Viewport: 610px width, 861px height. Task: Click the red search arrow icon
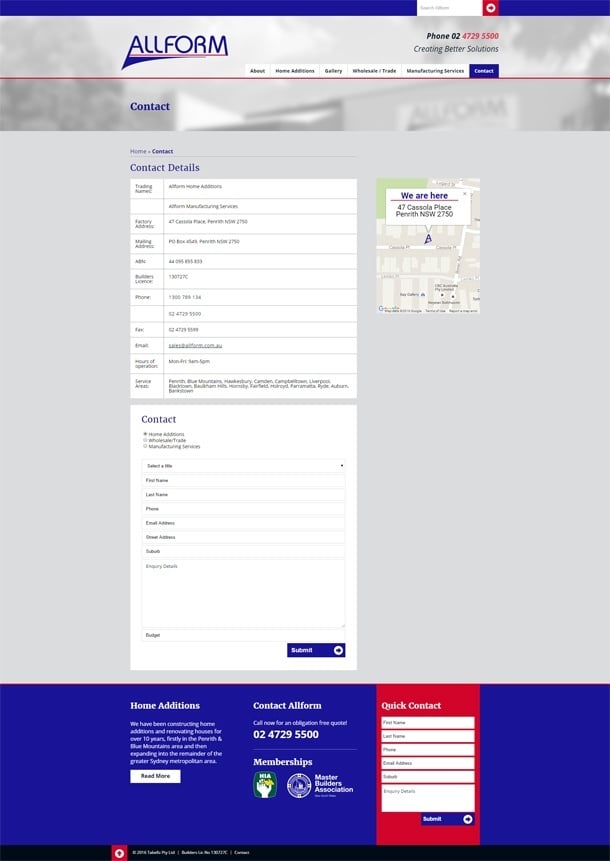490,8
